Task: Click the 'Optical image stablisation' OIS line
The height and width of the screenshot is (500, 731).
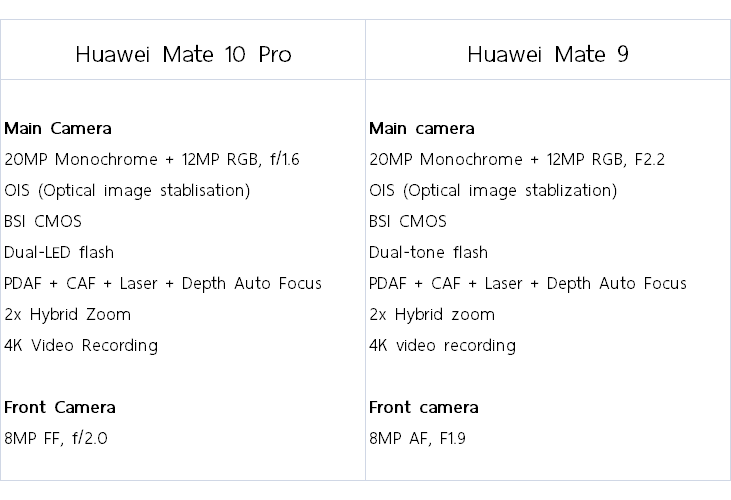Action: pyautogui.click(x=127, y=190)
